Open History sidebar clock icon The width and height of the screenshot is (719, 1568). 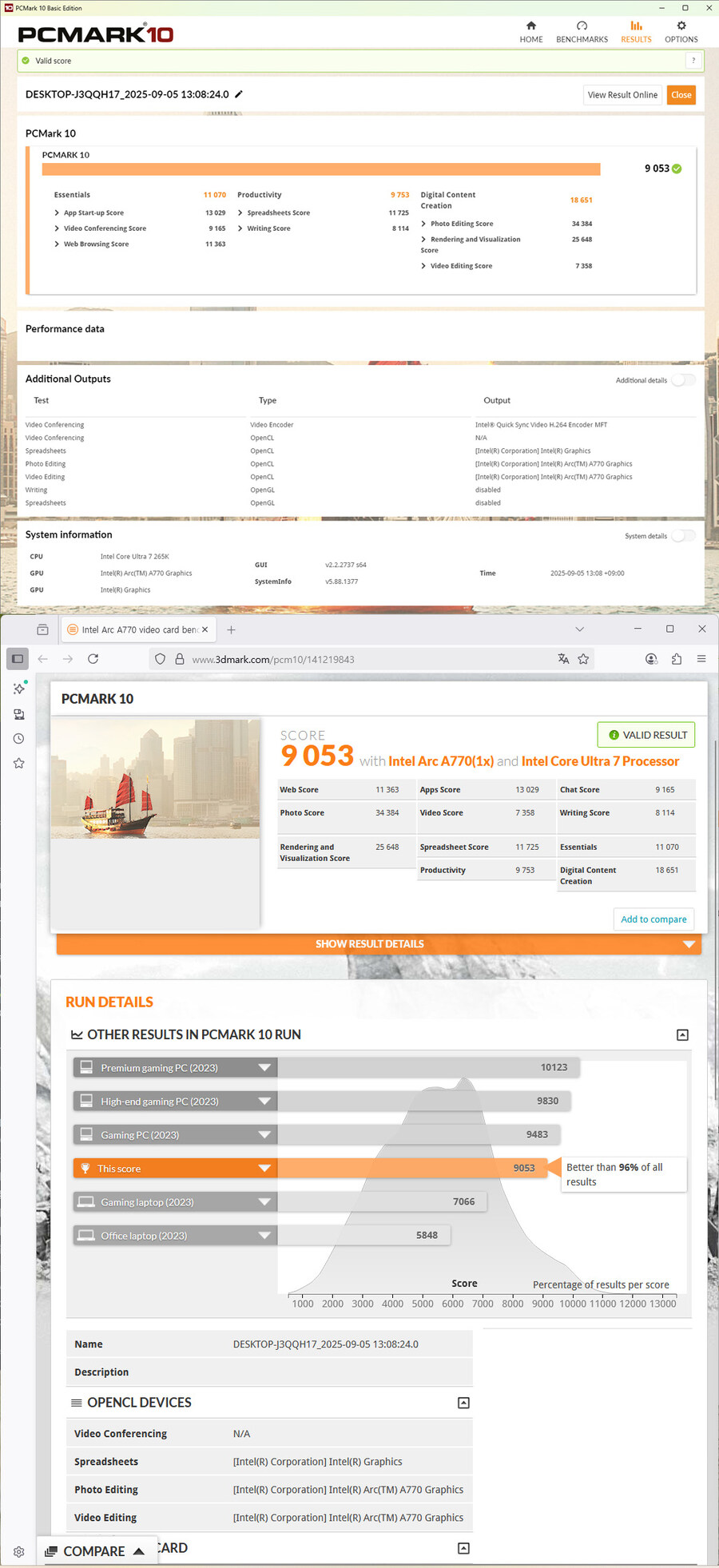click(18, 739)
